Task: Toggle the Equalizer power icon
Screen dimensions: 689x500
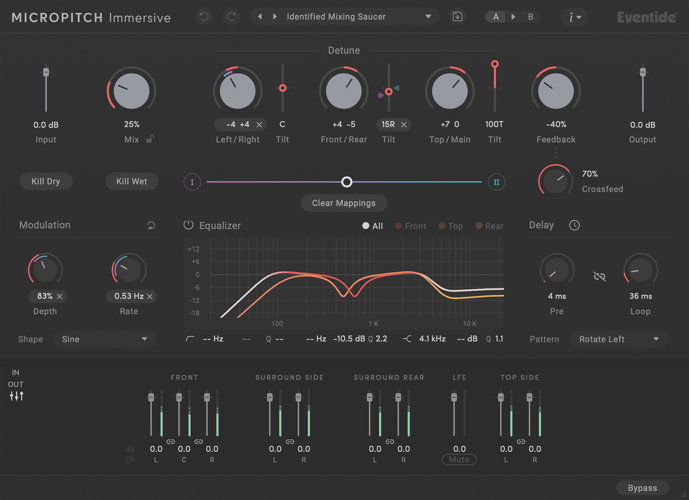Action: [x=188, y=226]
